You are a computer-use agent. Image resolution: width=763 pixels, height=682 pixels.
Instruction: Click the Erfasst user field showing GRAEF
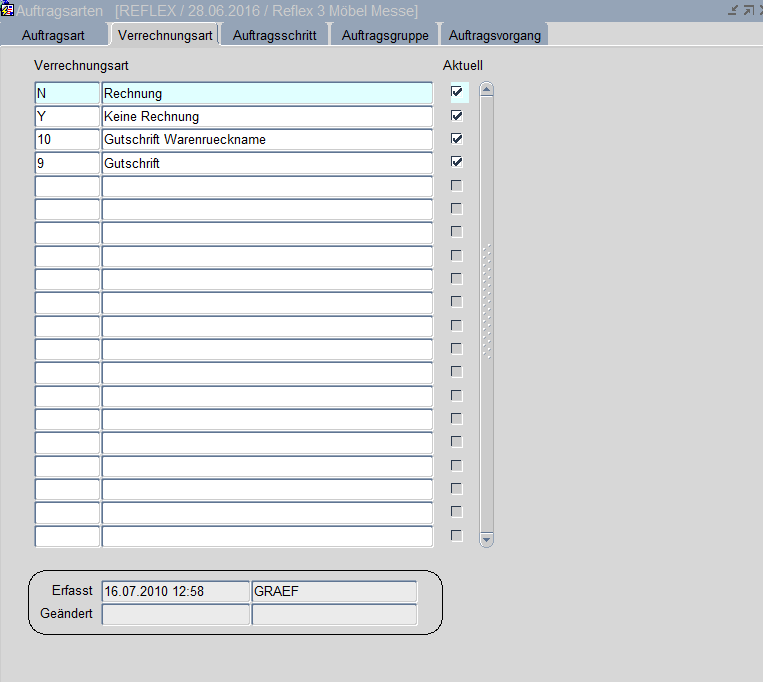point(334,591)
